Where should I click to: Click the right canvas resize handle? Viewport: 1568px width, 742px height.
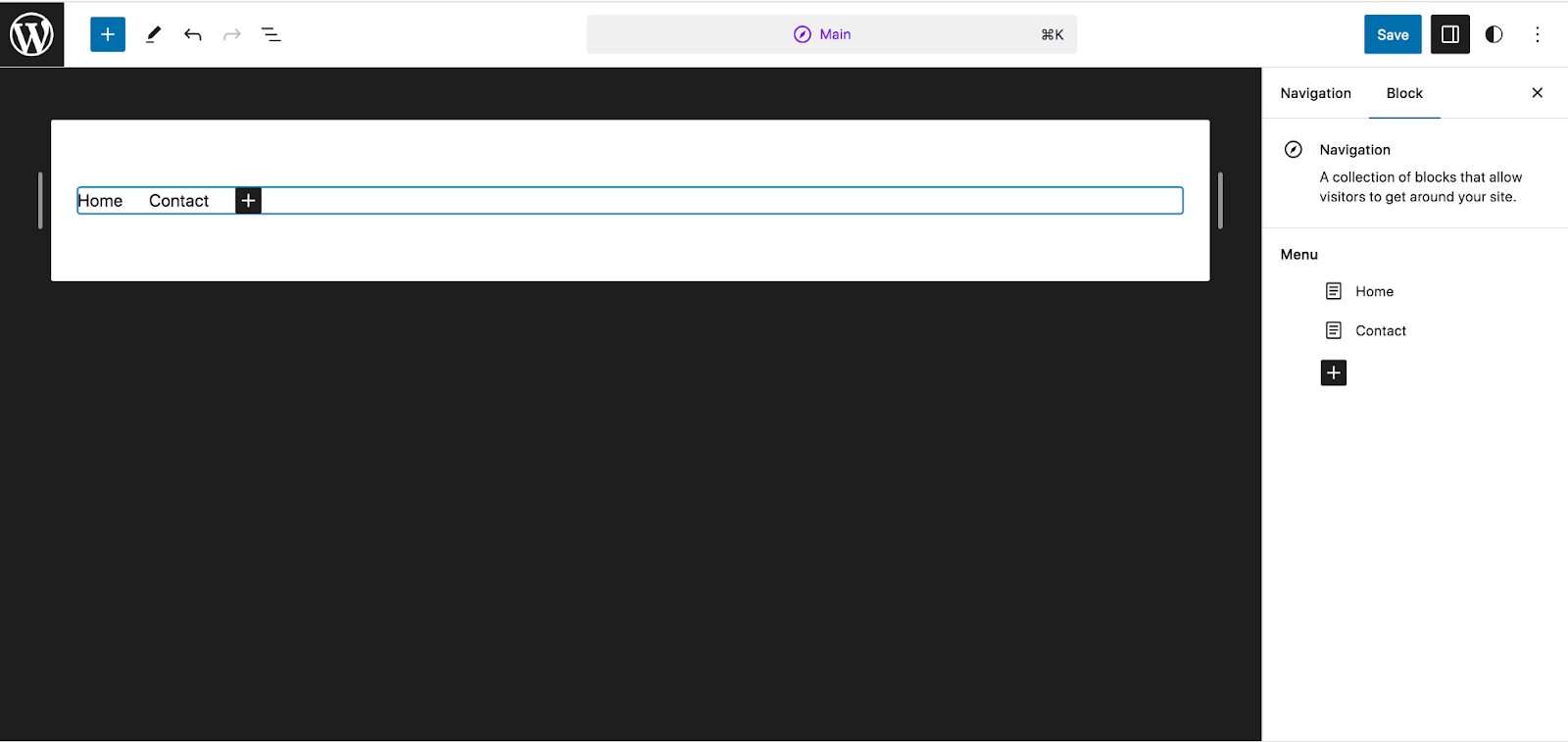click(x=1220, y=201)
